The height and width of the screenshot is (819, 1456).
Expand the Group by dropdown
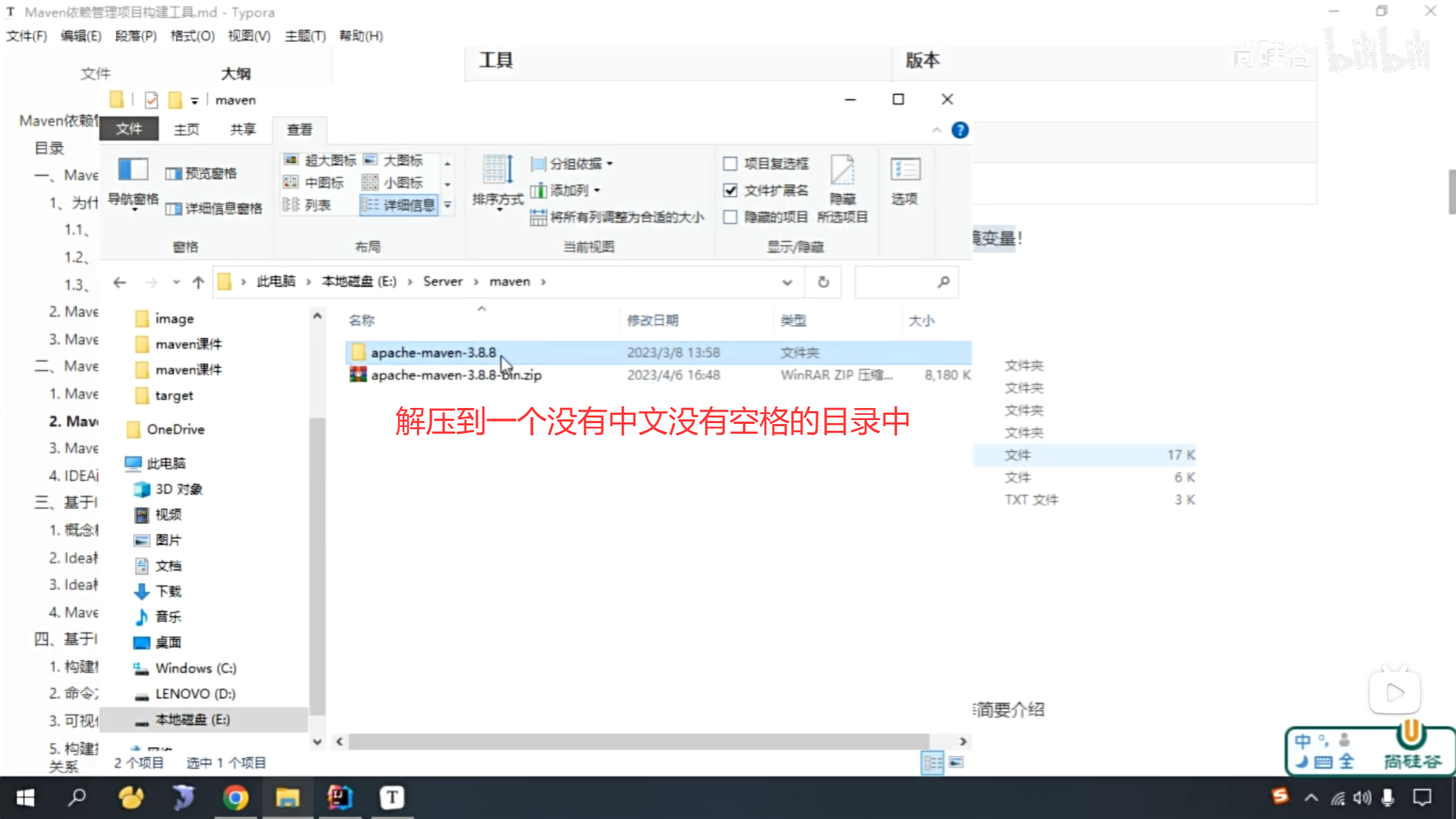[573, 164]
